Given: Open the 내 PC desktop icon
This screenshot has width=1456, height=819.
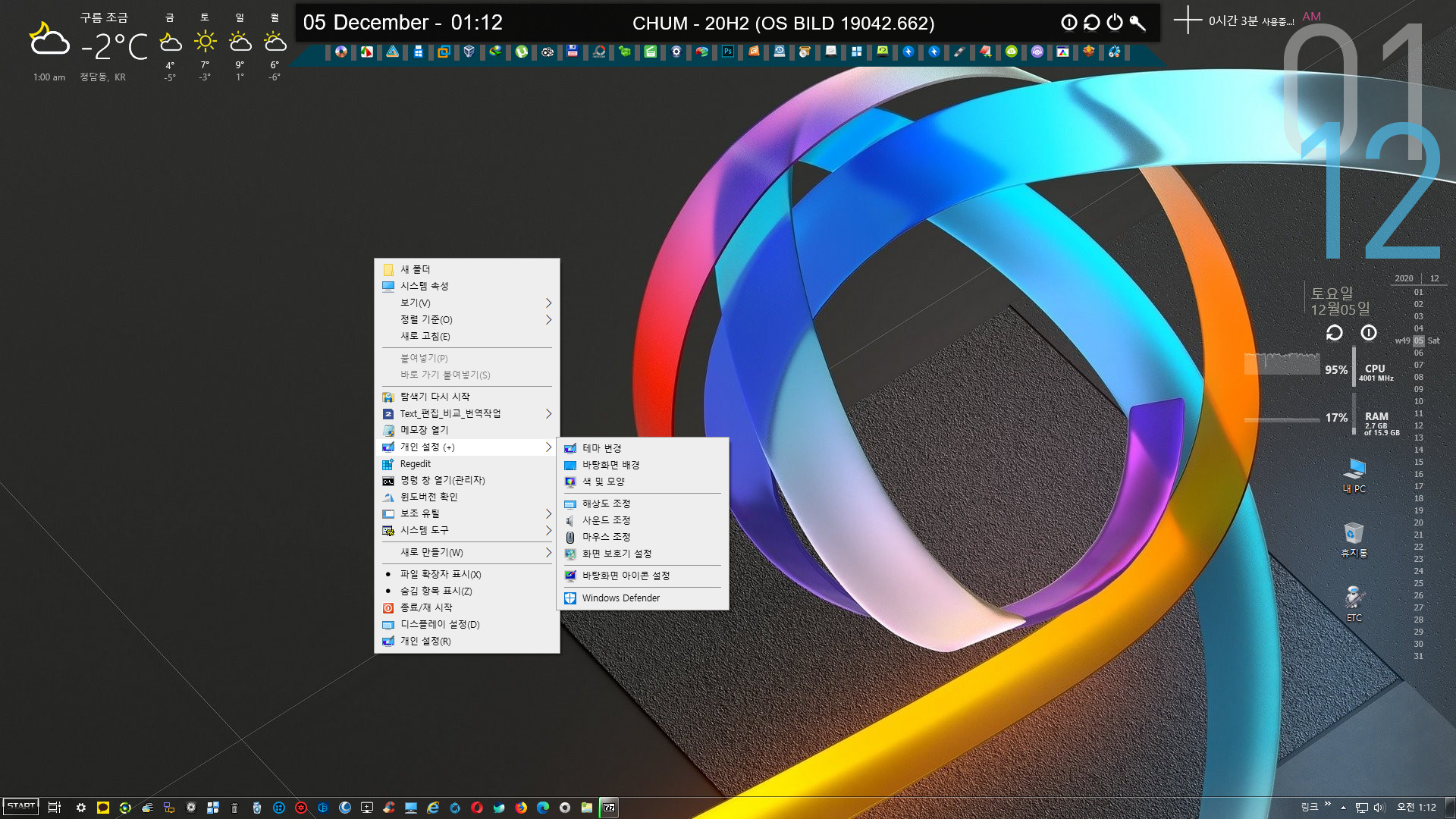Looking at the screenshot, I should click(x=1354, y=475).
